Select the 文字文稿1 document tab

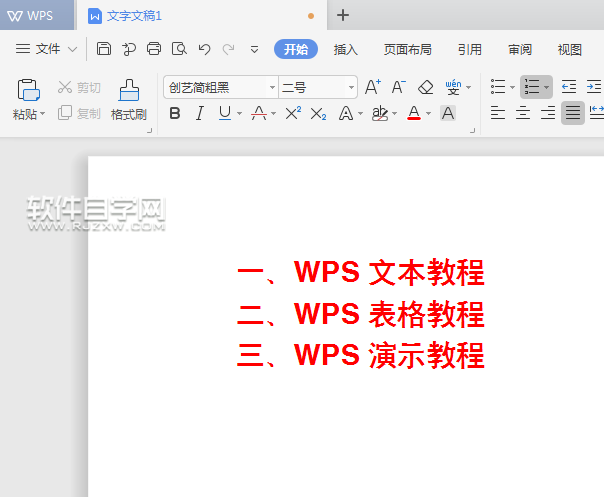(202, 16)
